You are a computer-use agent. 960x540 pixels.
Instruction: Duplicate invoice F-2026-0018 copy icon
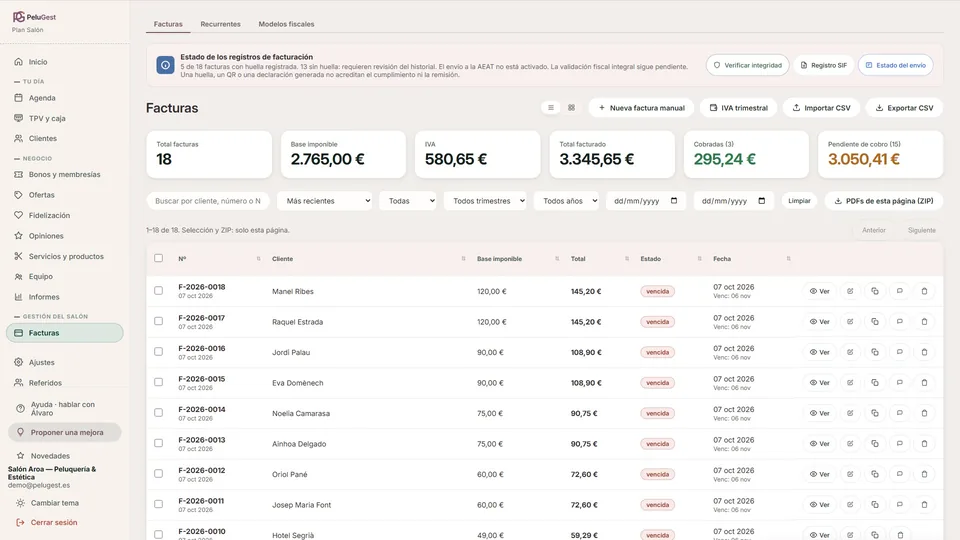[875, 291]
